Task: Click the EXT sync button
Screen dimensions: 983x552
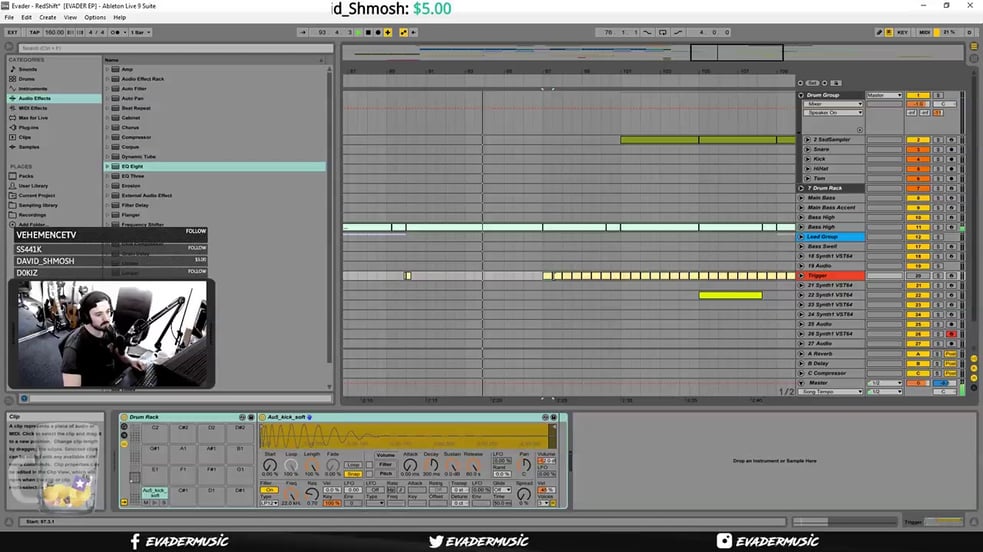Action: point(13,33)
